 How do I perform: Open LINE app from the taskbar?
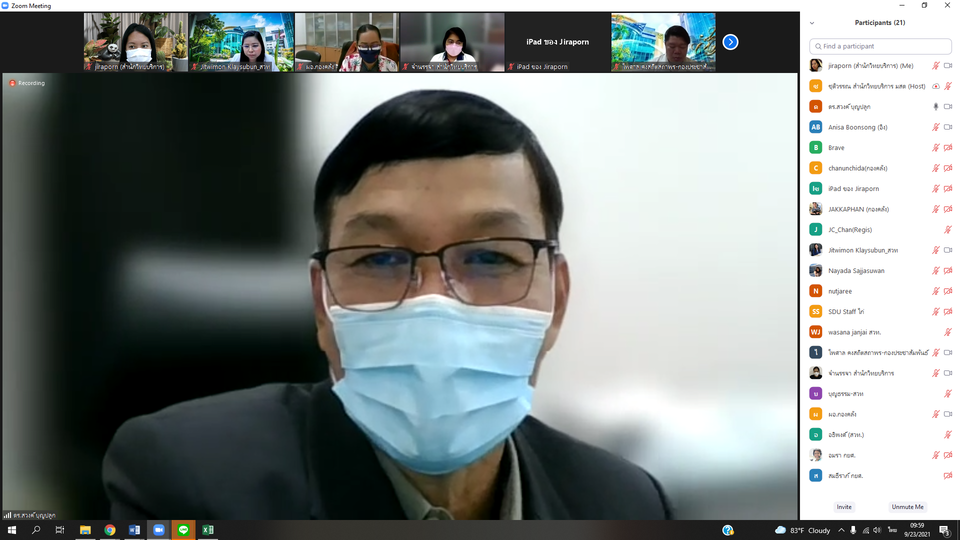click(x=183, y=530)
